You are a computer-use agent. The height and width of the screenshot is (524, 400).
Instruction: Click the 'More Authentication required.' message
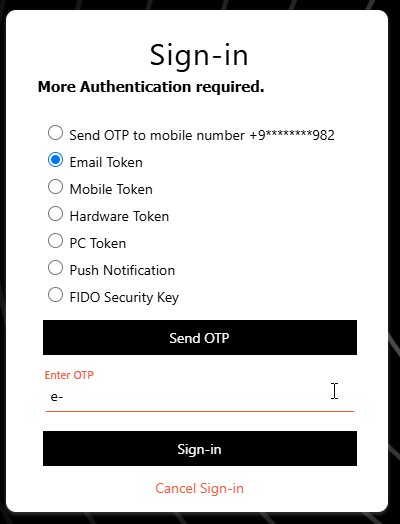pos(151,87)
